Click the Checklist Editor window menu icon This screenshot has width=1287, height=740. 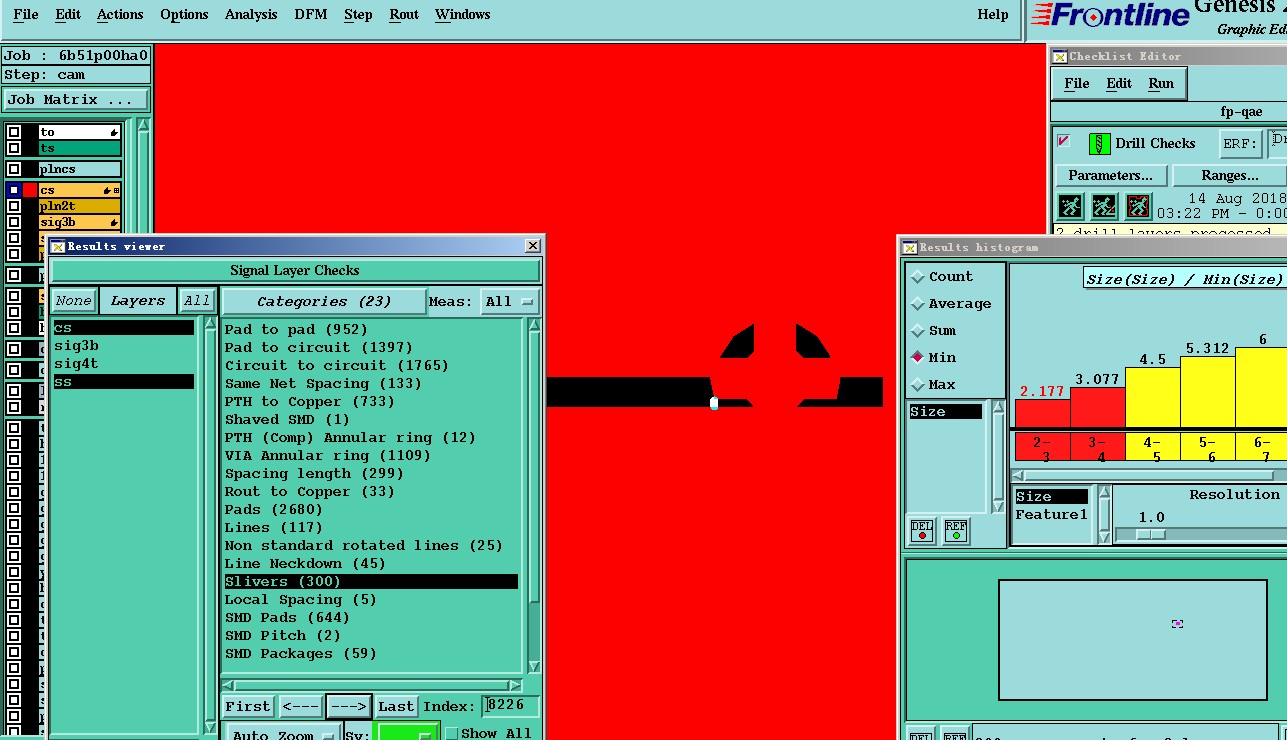click(1059, 57)
